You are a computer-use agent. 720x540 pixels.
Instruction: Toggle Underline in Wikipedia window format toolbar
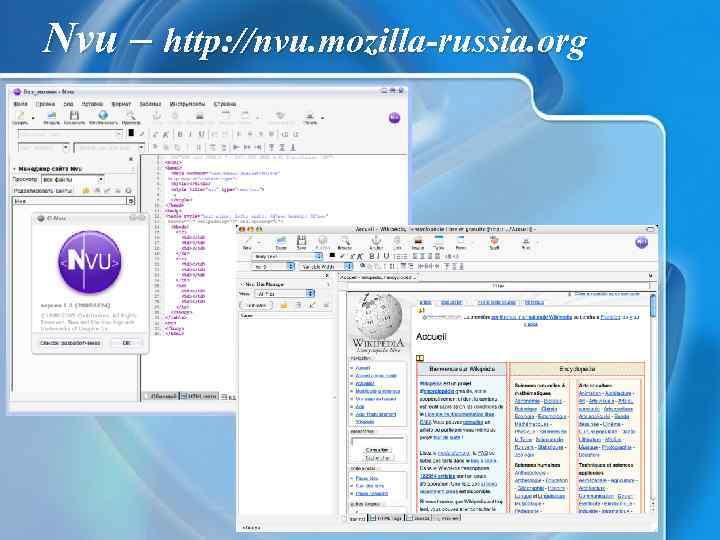pyautogui.click(x=387, y=256)
